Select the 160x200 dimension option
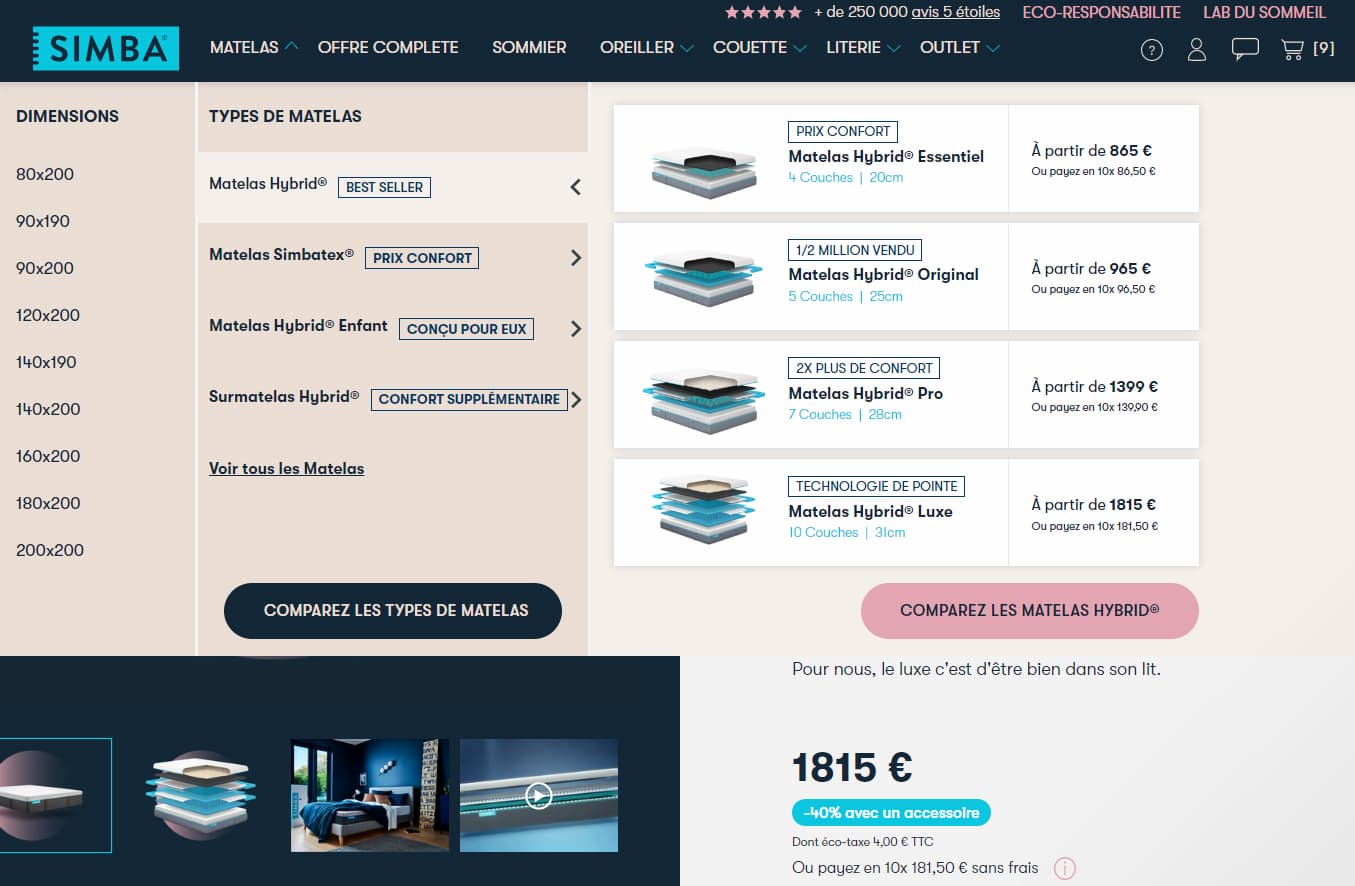The width and height of the screenshot is (1355, 886). tap(44, 456)
